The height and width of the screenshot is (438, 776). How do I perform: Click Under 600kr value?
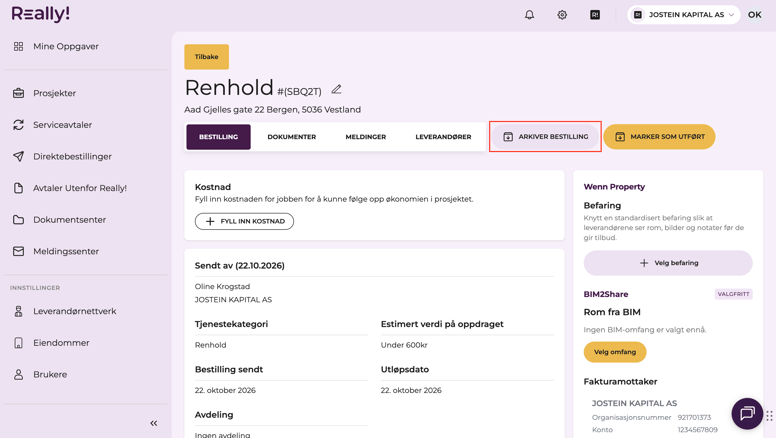[x=404, y=345]
